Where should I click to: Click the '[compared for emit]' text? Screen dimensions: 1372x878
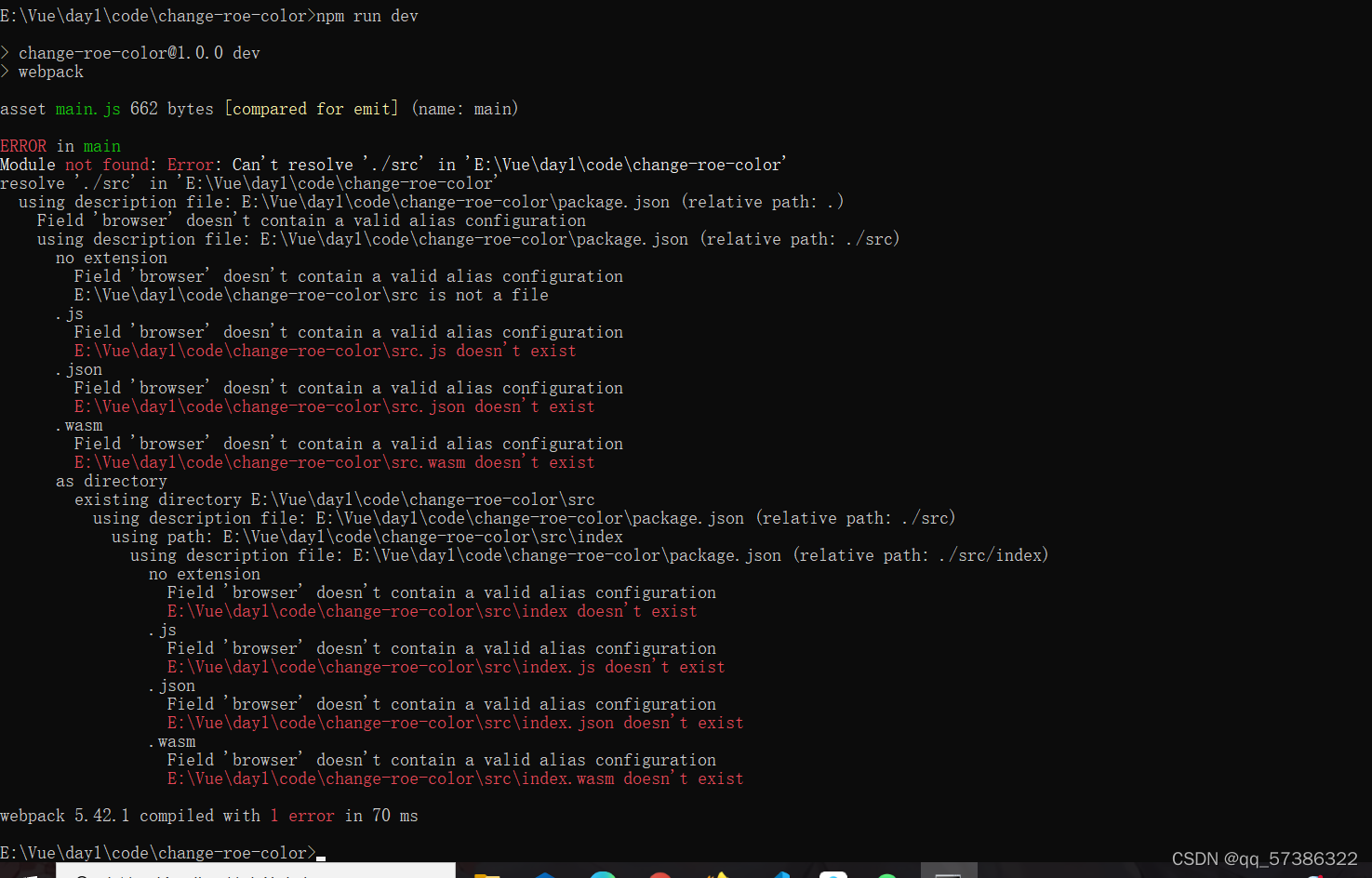(x=312, y=109)
